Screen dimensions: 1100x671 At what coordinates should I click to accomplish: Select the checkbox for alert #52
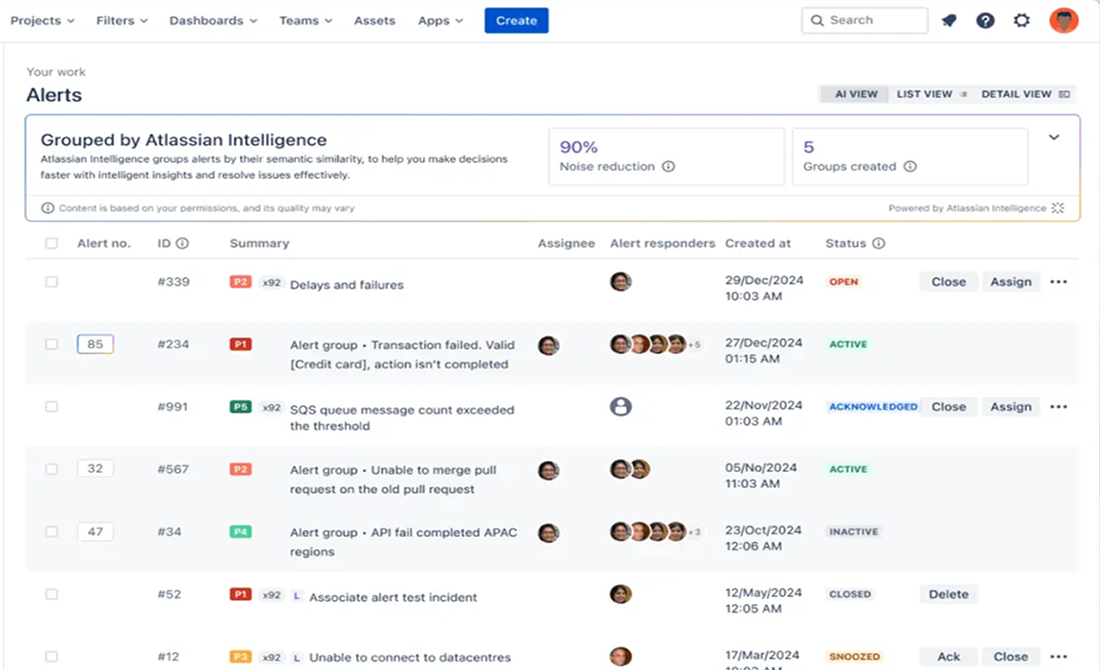(51, 594)
